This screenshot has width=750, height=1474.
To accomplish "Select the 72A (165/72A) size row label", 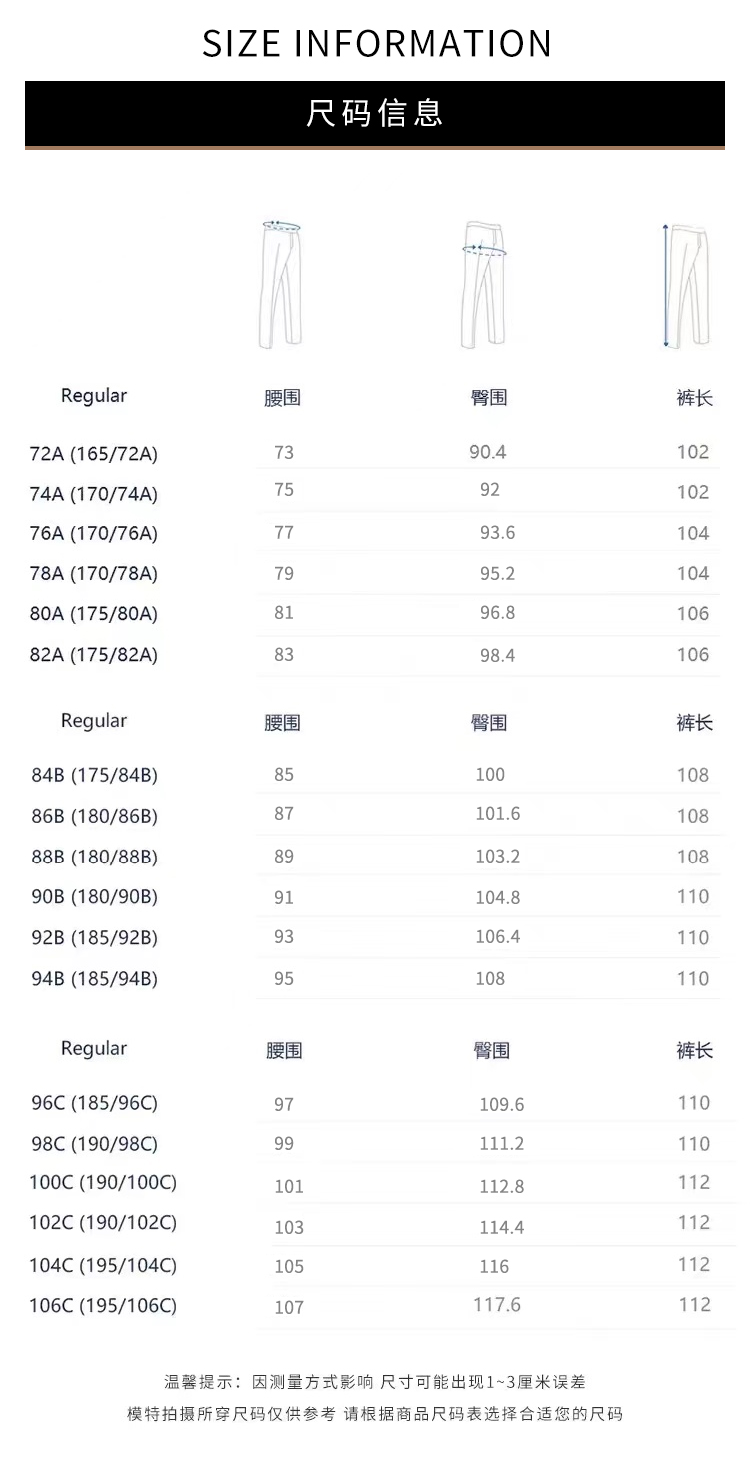I will (94, 454).
